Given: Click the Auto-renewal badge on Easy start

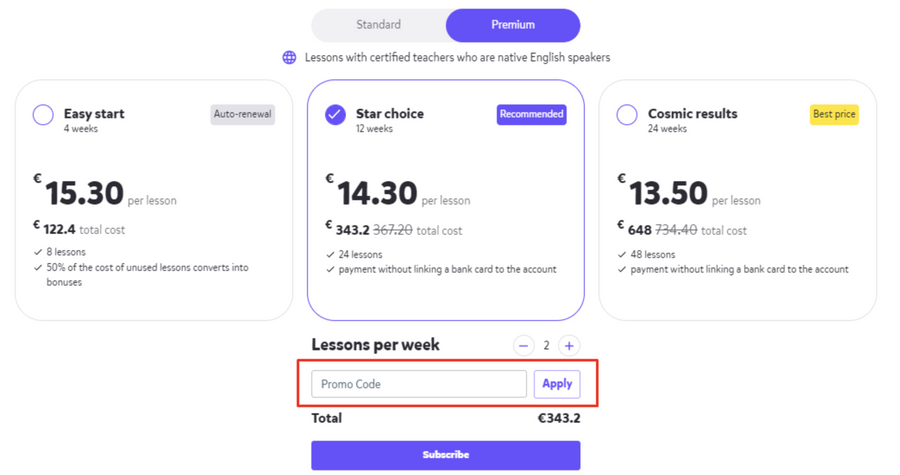Looking at the screenshot, I should point(243,114).
